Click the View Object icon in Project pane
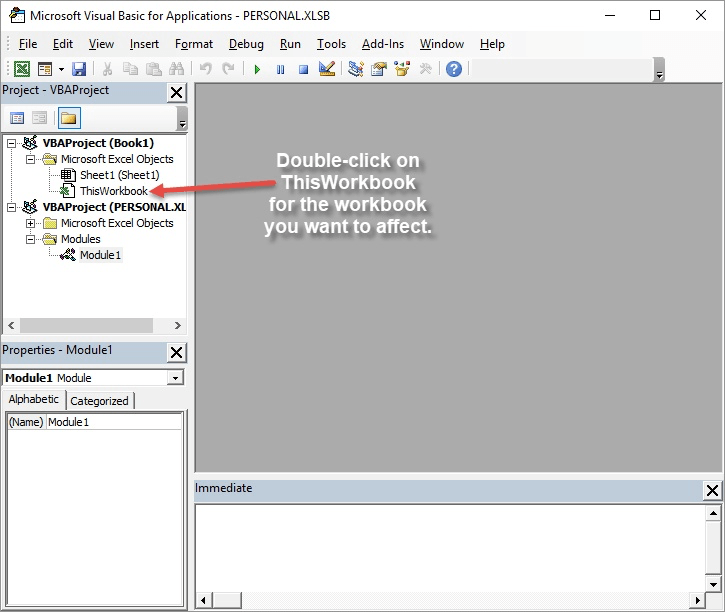This screenshot has height=612, width=725. click(x=40, y=118)
